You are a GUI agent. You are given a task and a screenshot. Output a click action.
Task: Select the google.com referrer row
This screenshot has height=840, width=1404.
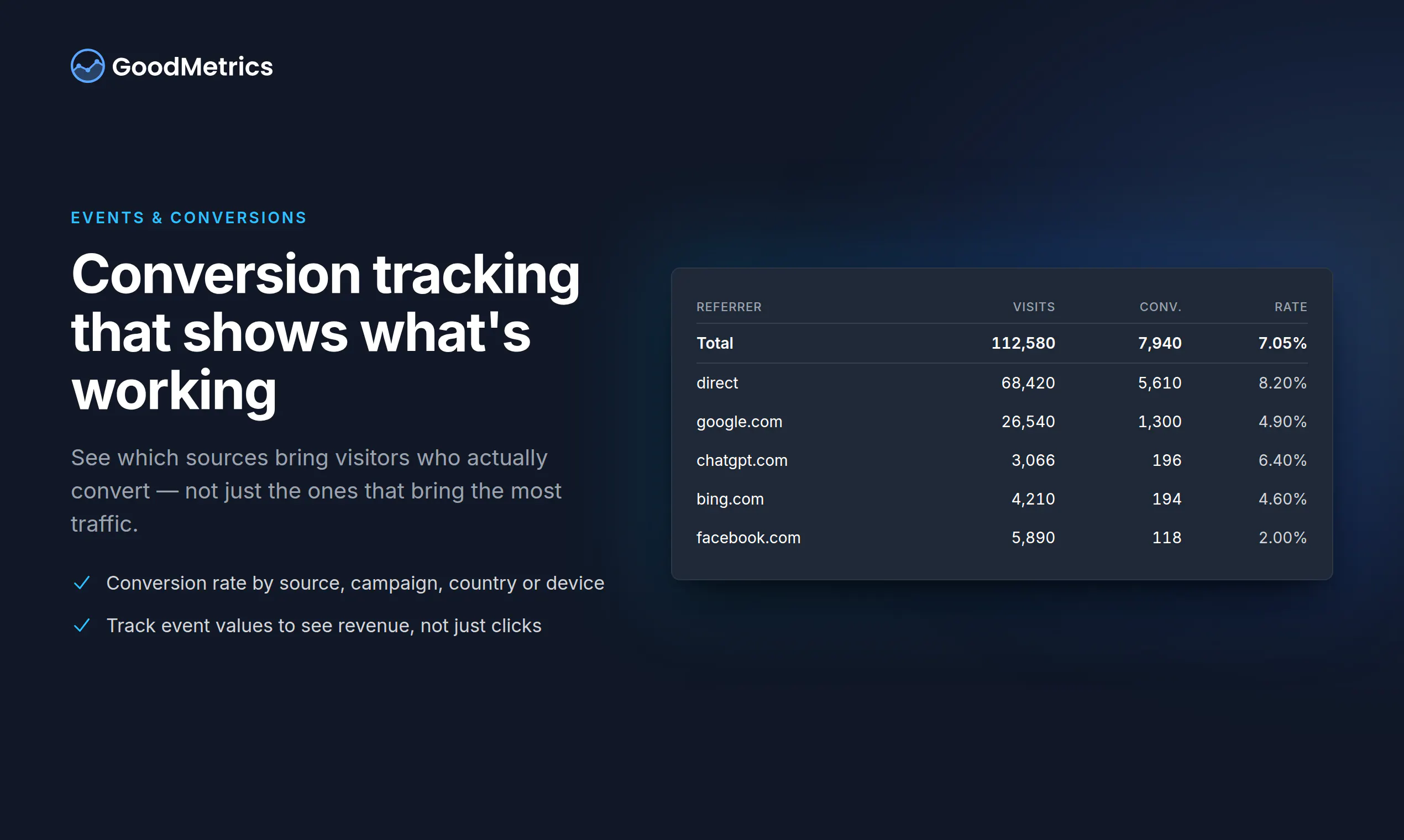pos(1002,422)
